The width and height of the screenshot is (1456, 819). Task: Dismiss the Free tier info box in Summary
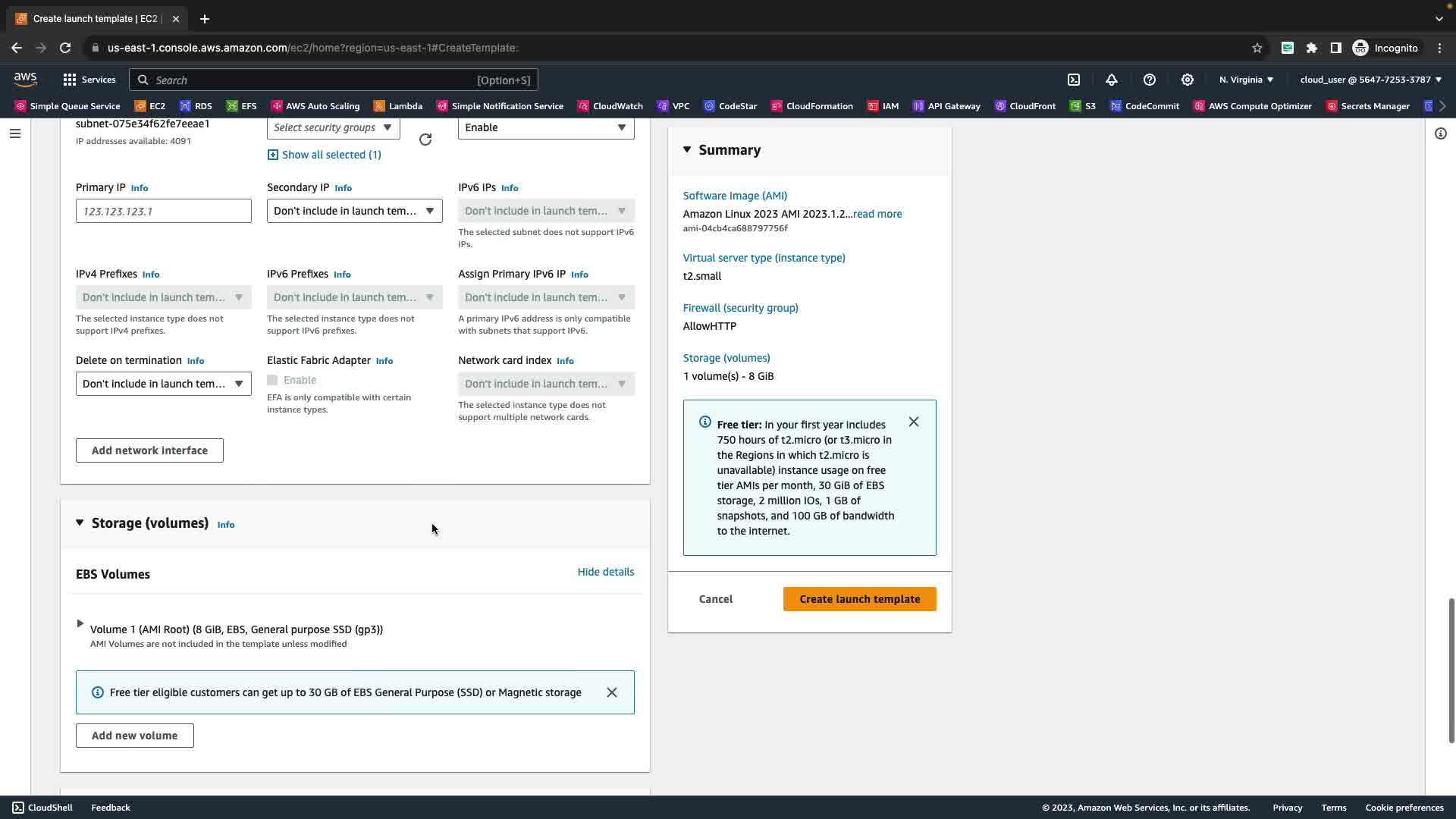click(x=914, y=422)
